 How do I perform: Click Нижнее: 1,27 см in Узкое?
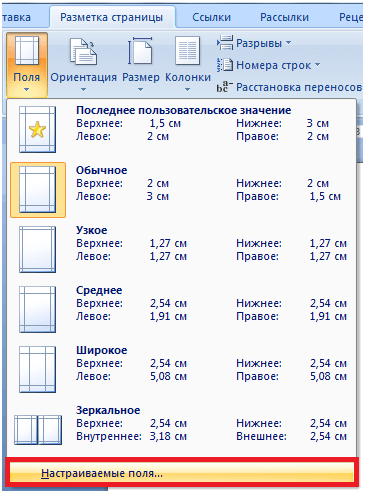(x=292, y=243)
